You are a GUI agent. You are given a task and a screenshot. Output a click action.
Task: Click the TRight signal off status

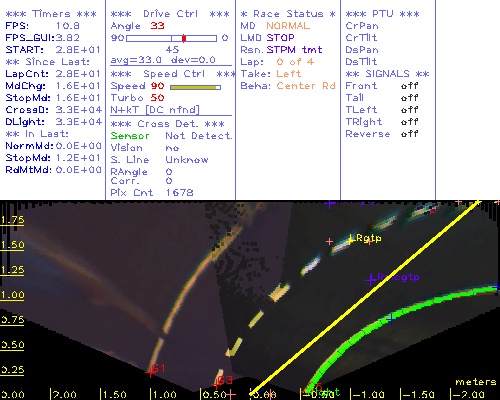(x=409, y=122)
